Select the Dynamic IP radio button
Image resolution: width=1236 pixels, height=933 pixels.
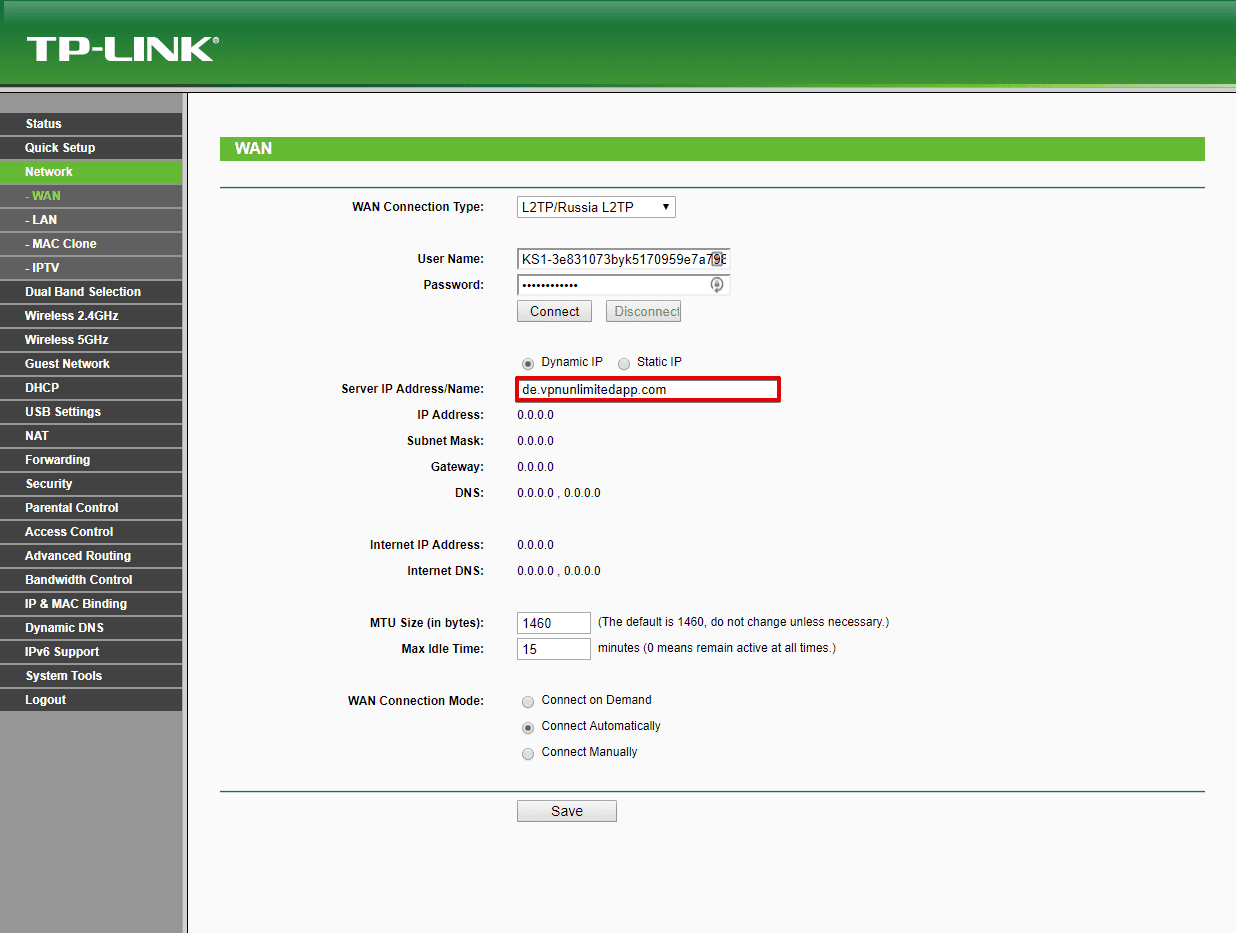click(528, 363)
